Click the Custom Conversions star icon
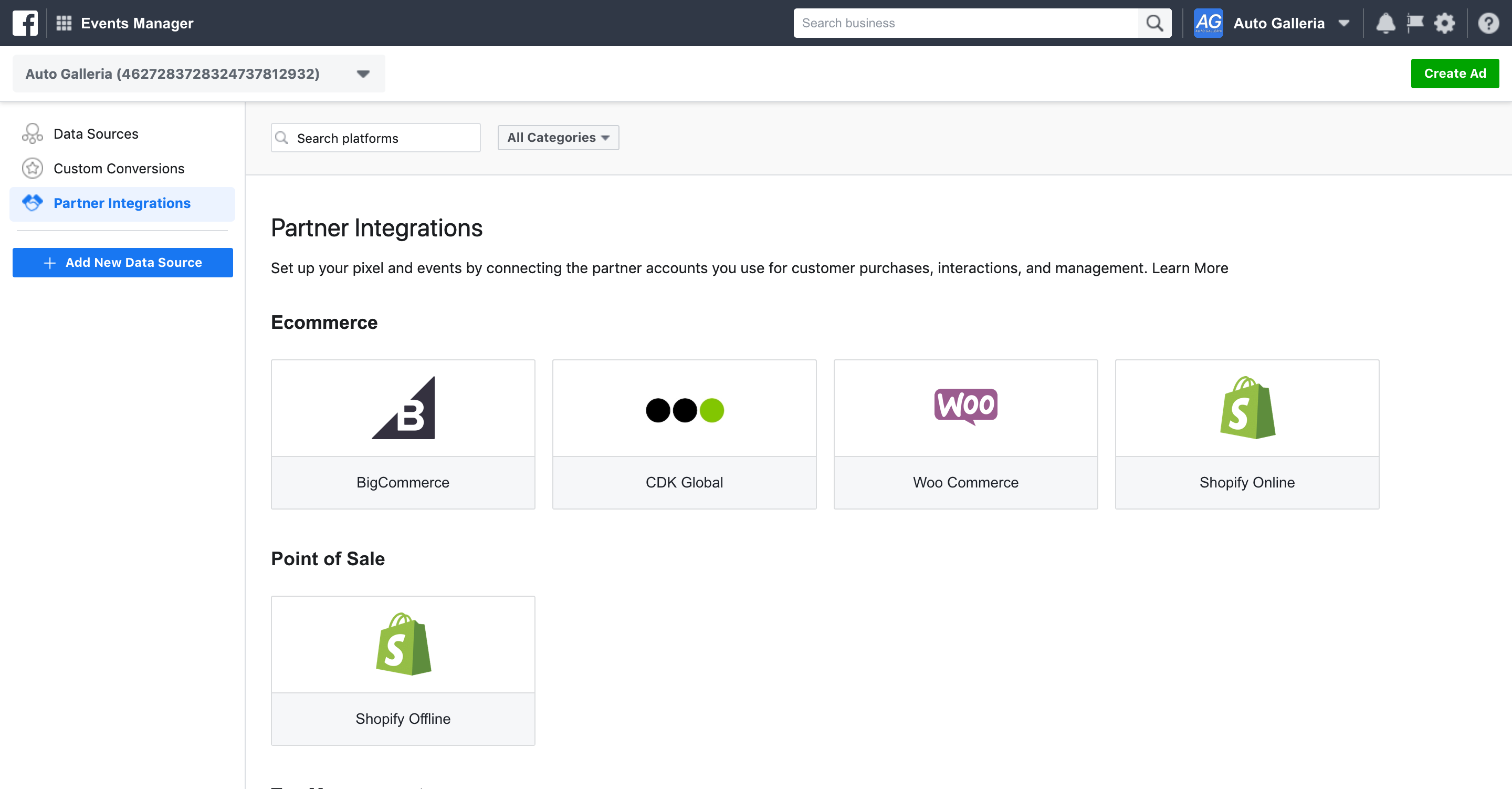The height and width of the screenshot is (789, 1512). [x=32, y=168]
